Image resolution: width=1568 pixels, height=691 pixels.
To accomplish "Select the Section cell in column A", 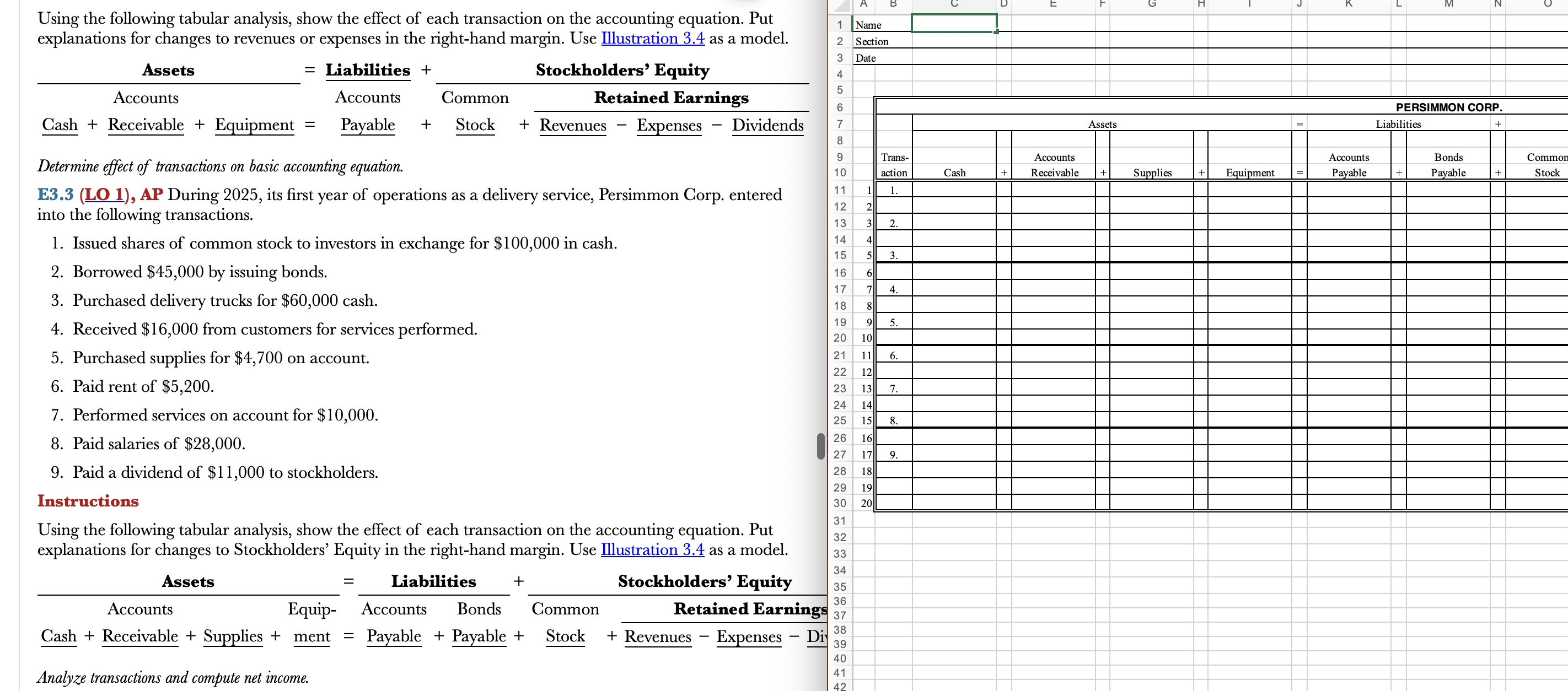I will tap(872, 41).
